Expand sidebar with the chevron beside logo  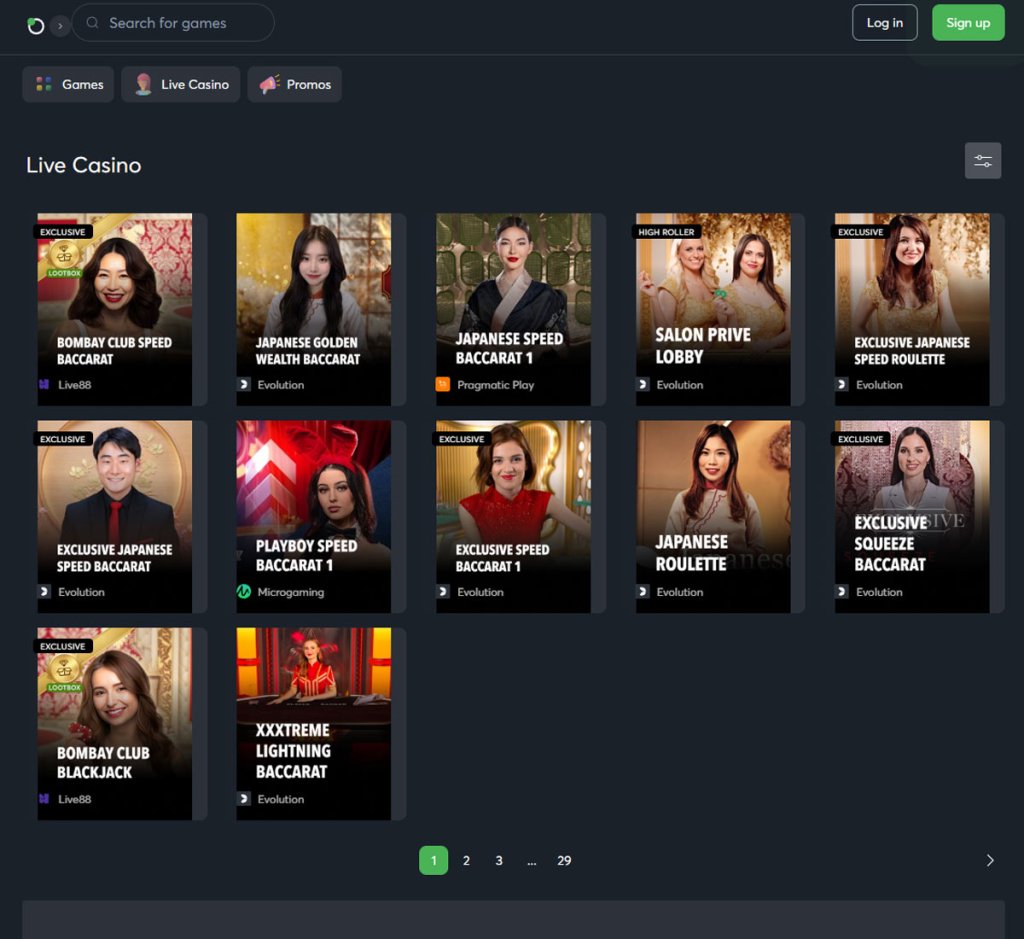pyautogui.click(x=60, y=25)
